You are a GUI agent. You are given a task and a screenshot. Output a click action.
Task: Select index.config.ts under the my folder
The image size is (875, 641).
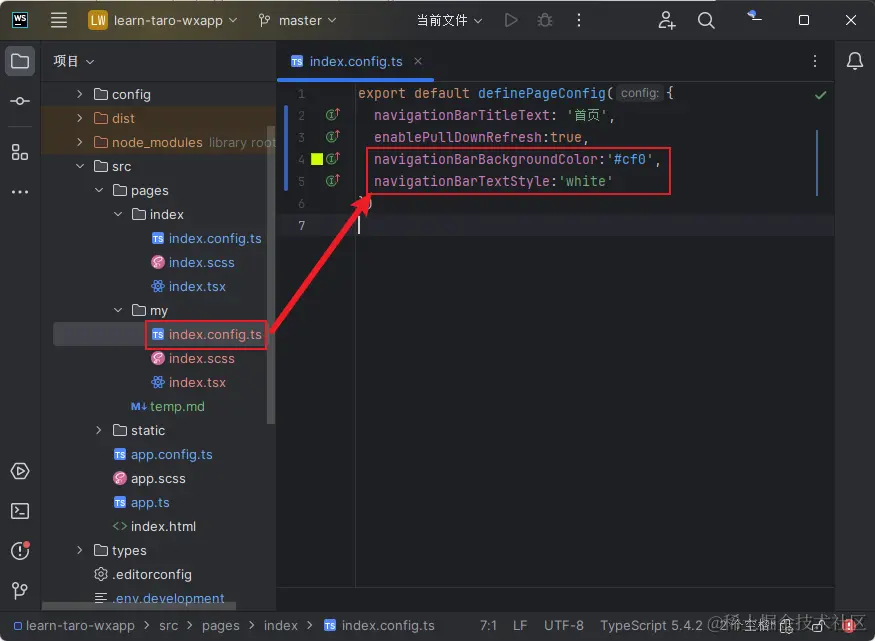206,334
